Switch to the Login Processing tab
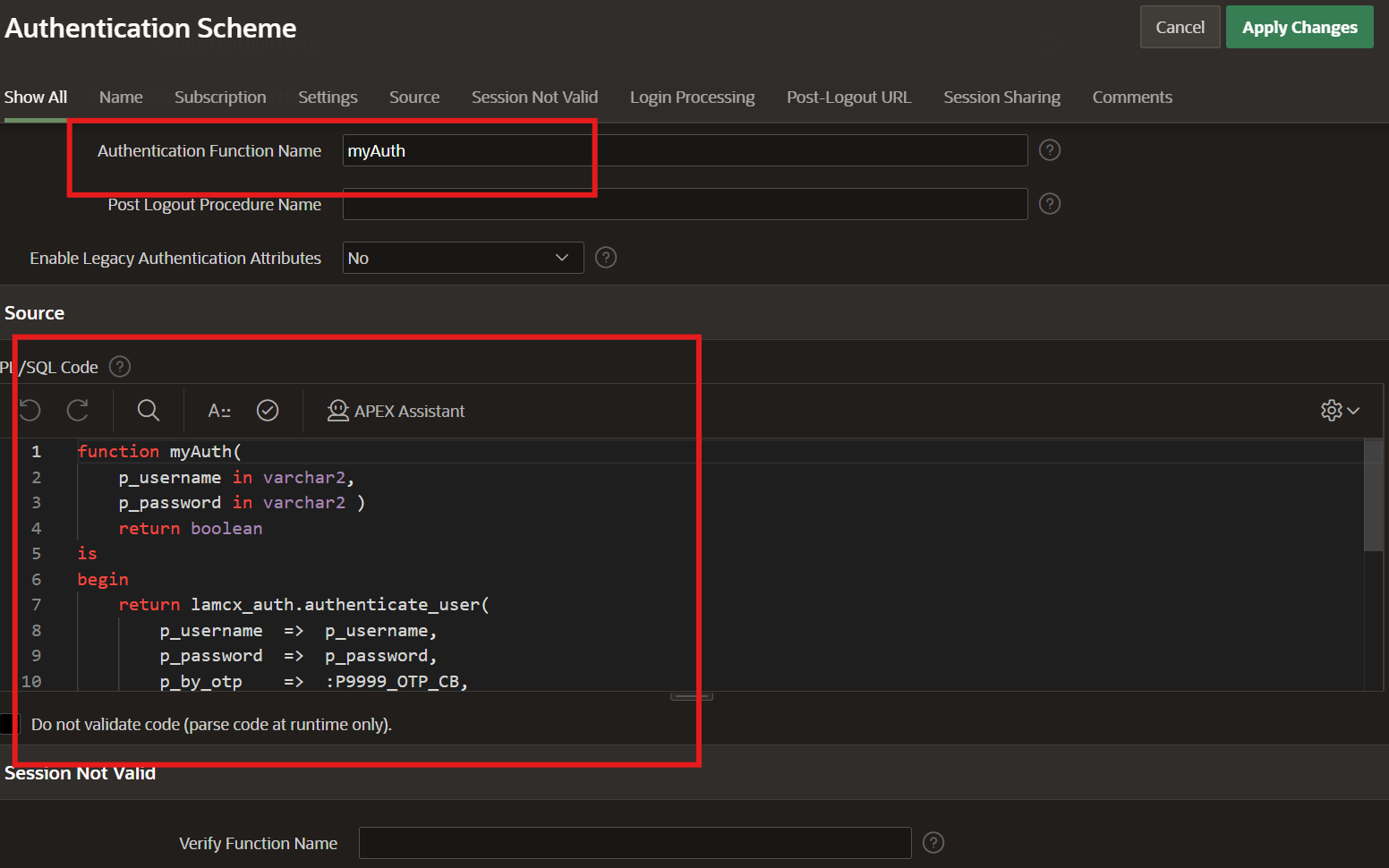1389x868 pixels. tap(692, 98)
